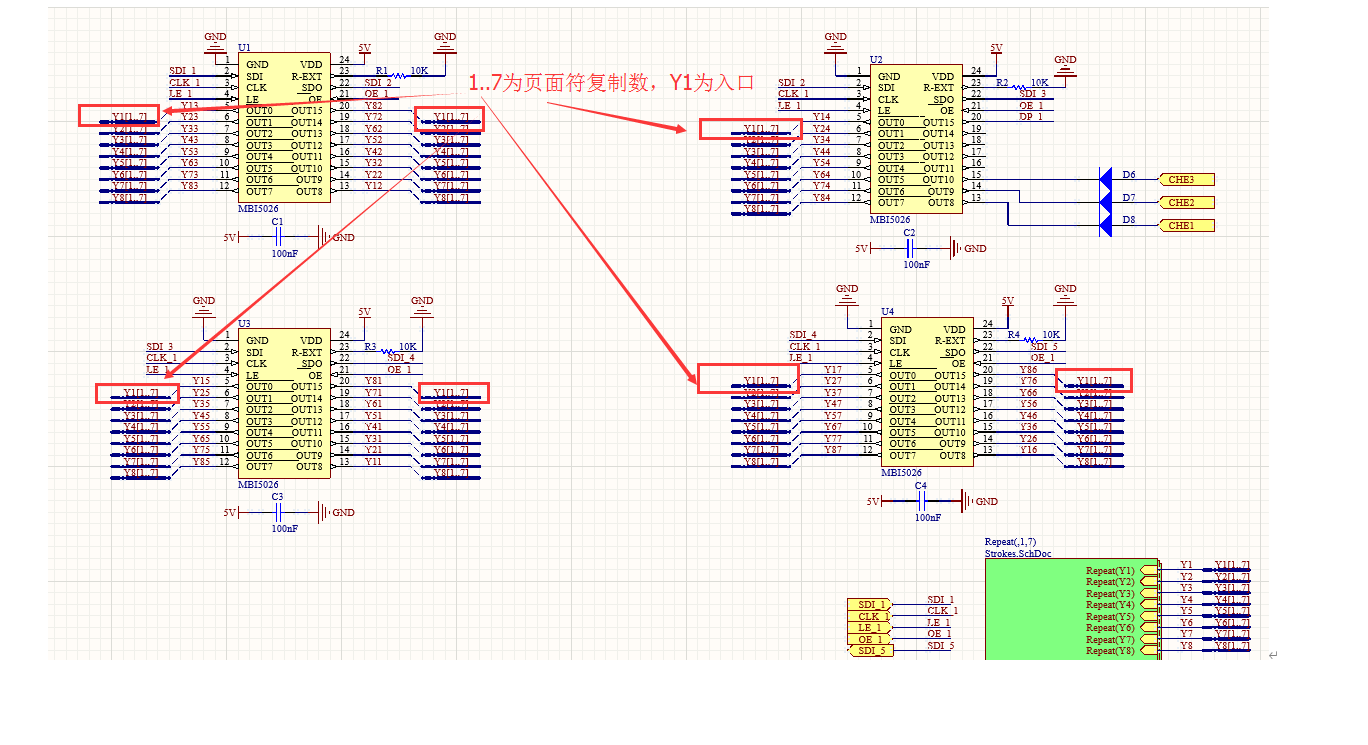This screenshot has width=1368, height=745.
Task: Select net label Y82 on U1
Action: 373,105
